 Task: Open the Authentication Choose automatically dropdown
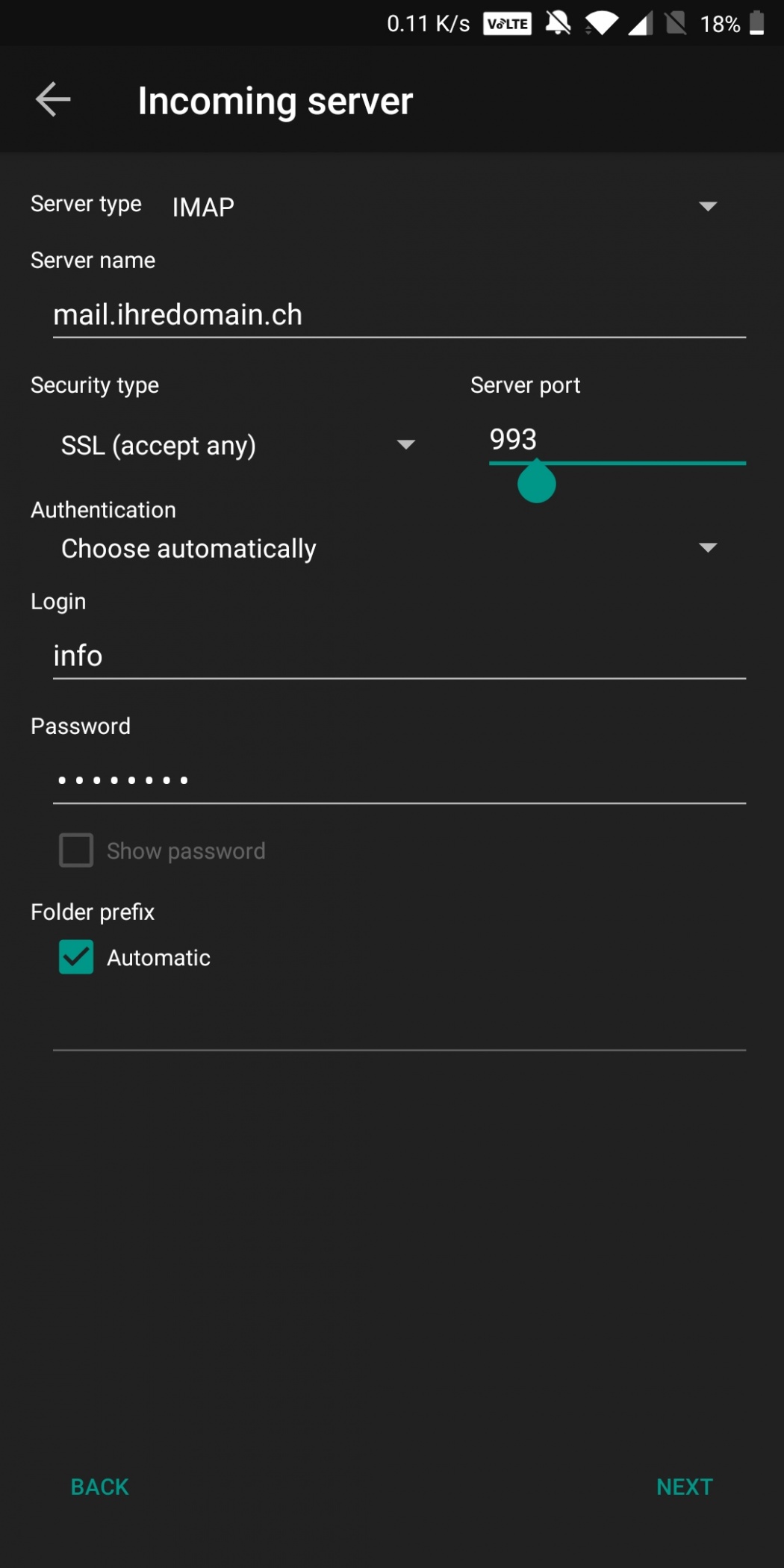[388, 549]
